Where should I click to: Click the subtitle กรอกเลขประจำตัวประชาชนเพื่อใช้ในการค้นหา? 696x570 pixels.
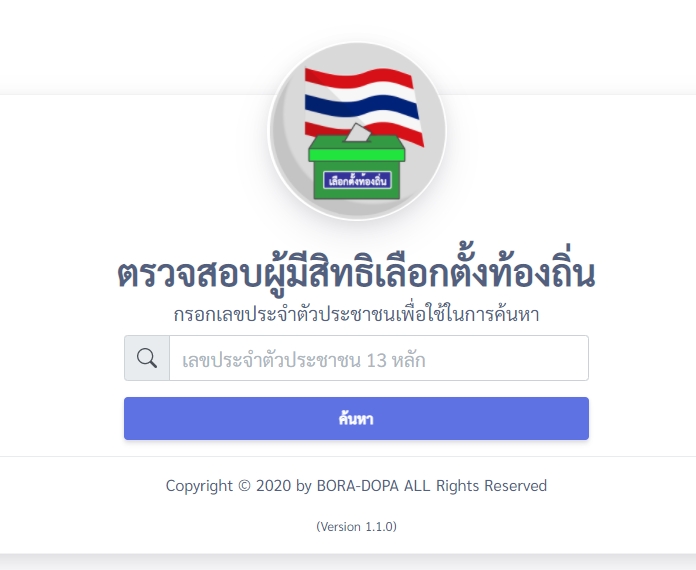pos(356,314)
